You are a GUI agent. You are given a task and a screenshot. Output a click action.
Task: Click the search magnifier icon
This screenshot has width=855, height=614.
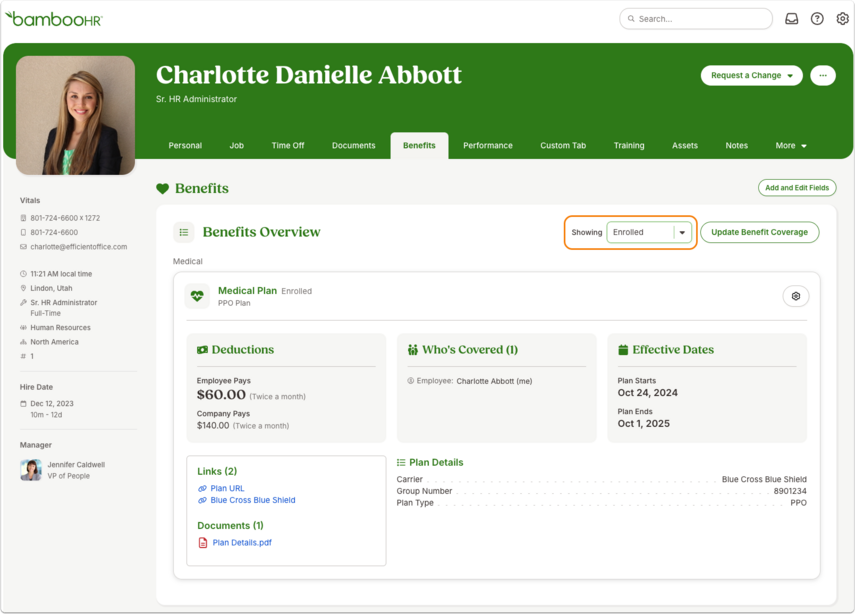pos(631,19)
